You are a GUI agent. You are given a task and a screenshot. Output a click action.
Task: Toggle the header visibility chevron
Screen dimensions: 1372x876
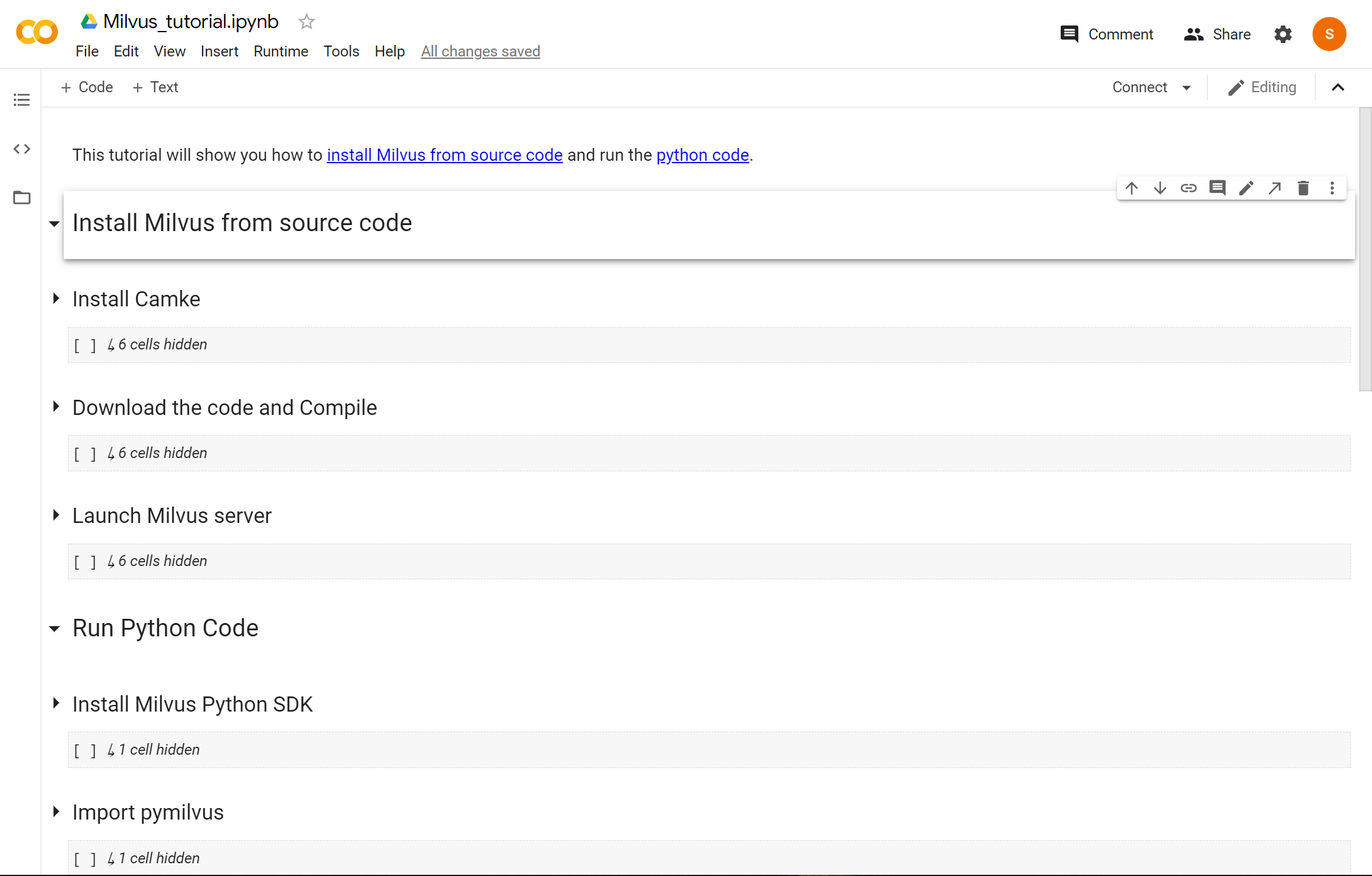pos(1338,87)
